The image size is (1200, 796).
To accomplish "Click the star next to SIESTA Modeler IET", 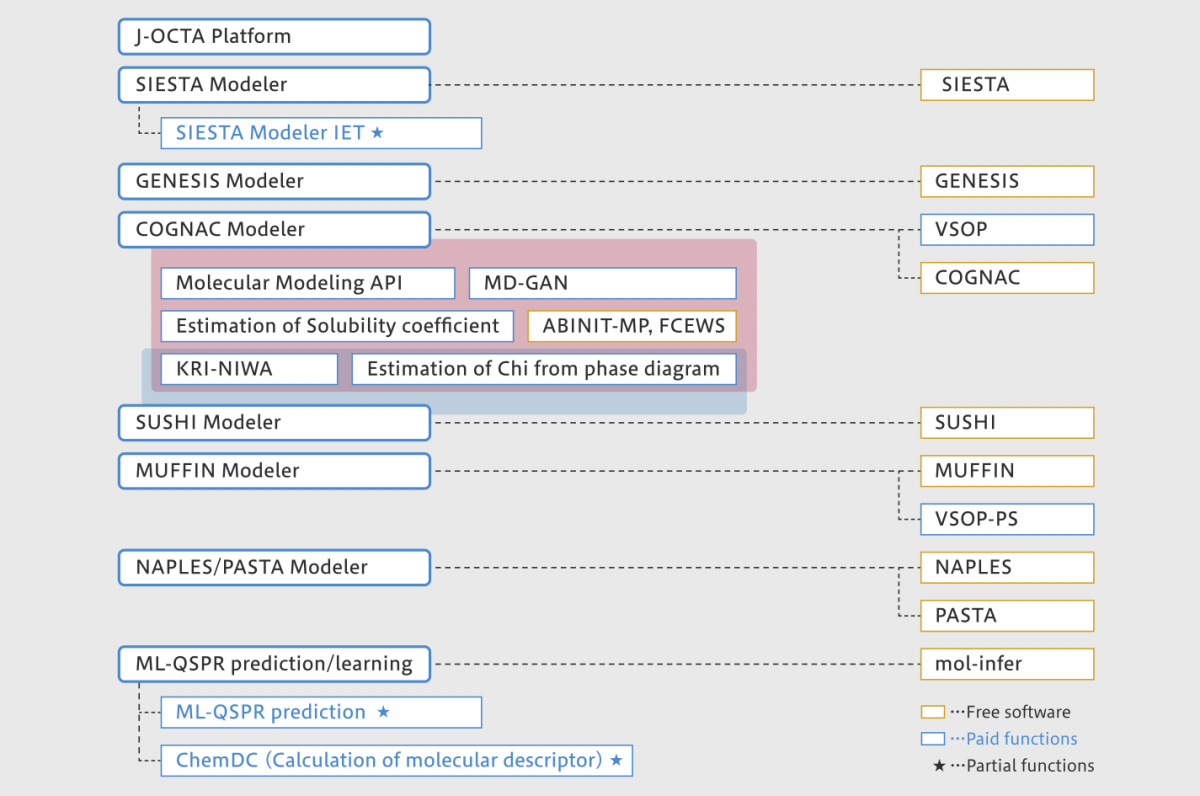I will coord(377,133).
